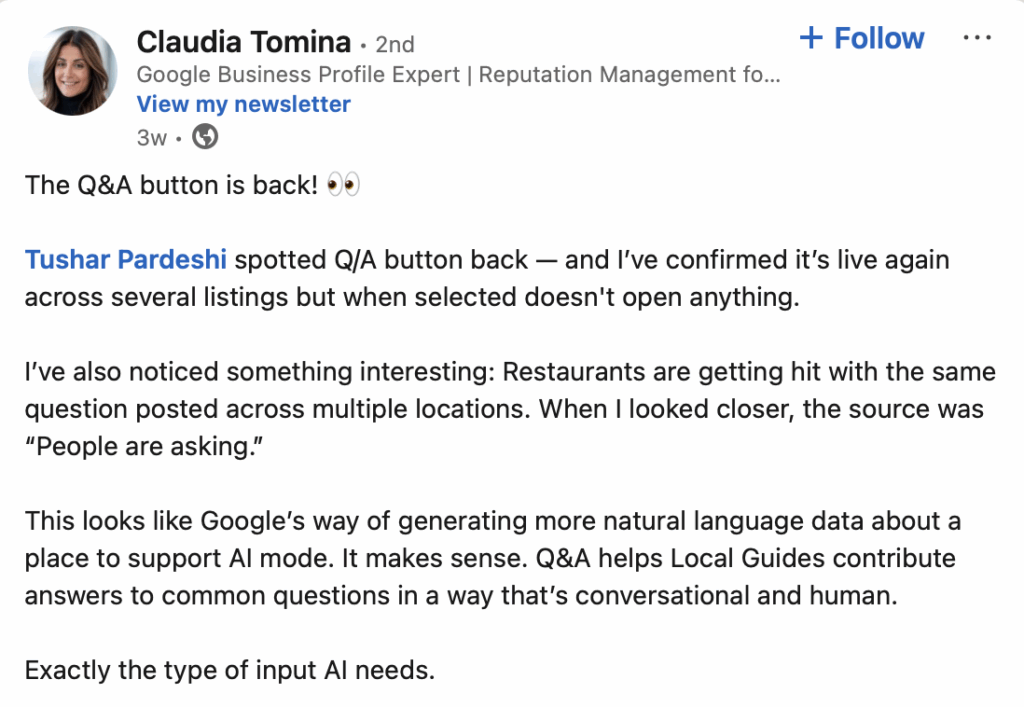
Task: Click the plus icon beside Follow
Action: click(811, 38)
